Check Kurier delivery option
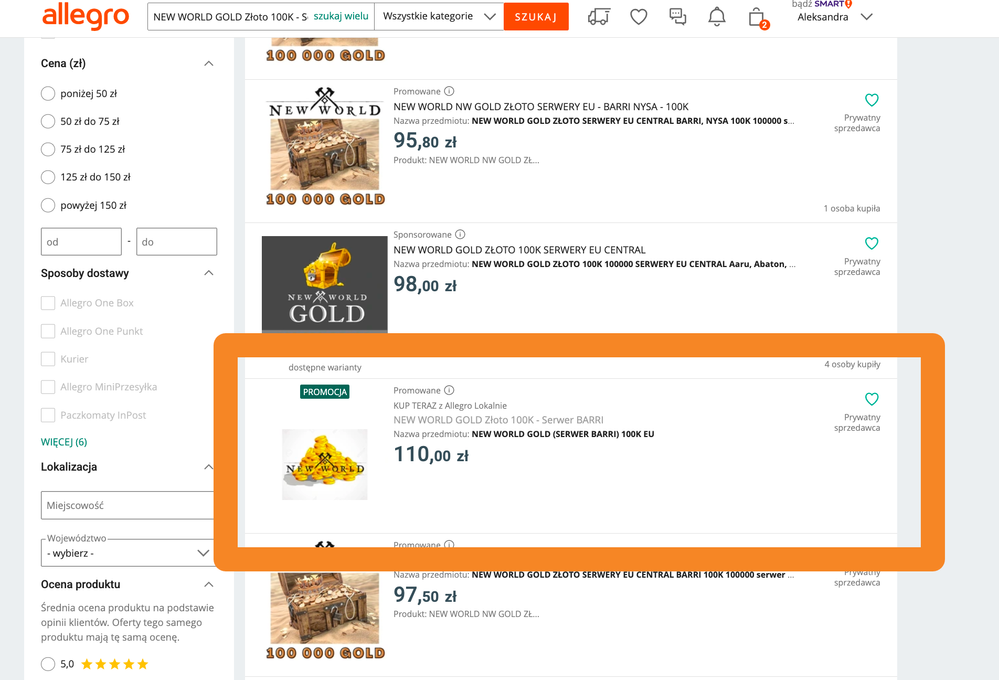The height and width of the screenshot is (680, 999). click(x=48, y=359)
